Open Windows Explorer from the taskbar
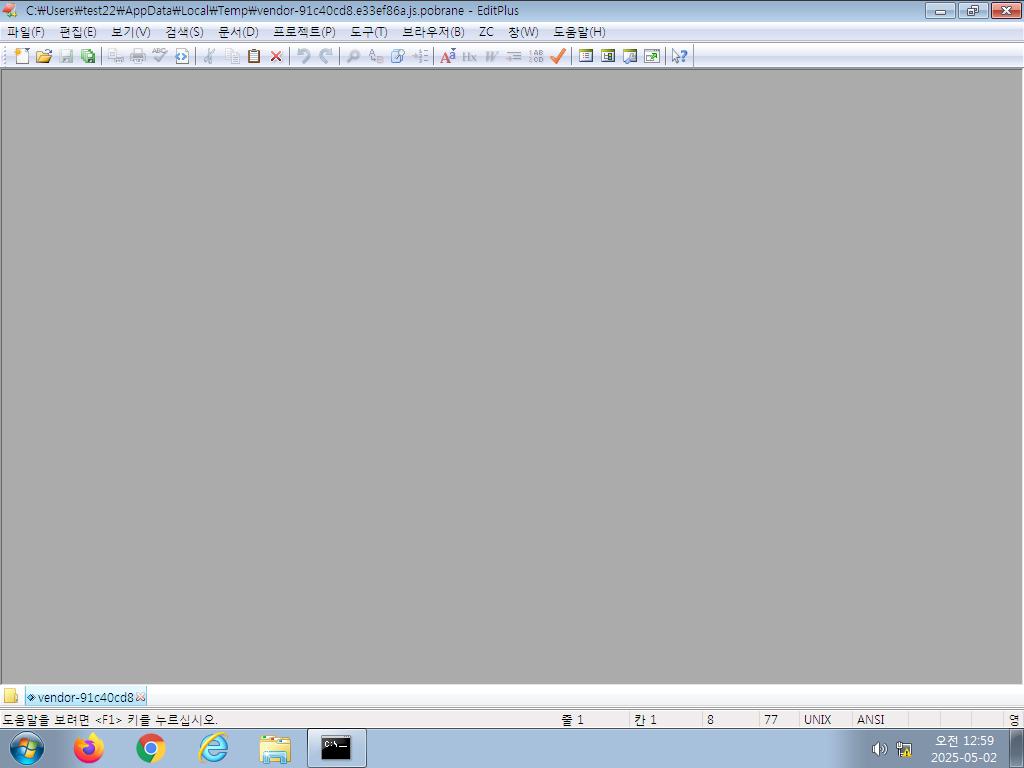Viewport: 1024px width, 768px height. 275,749
